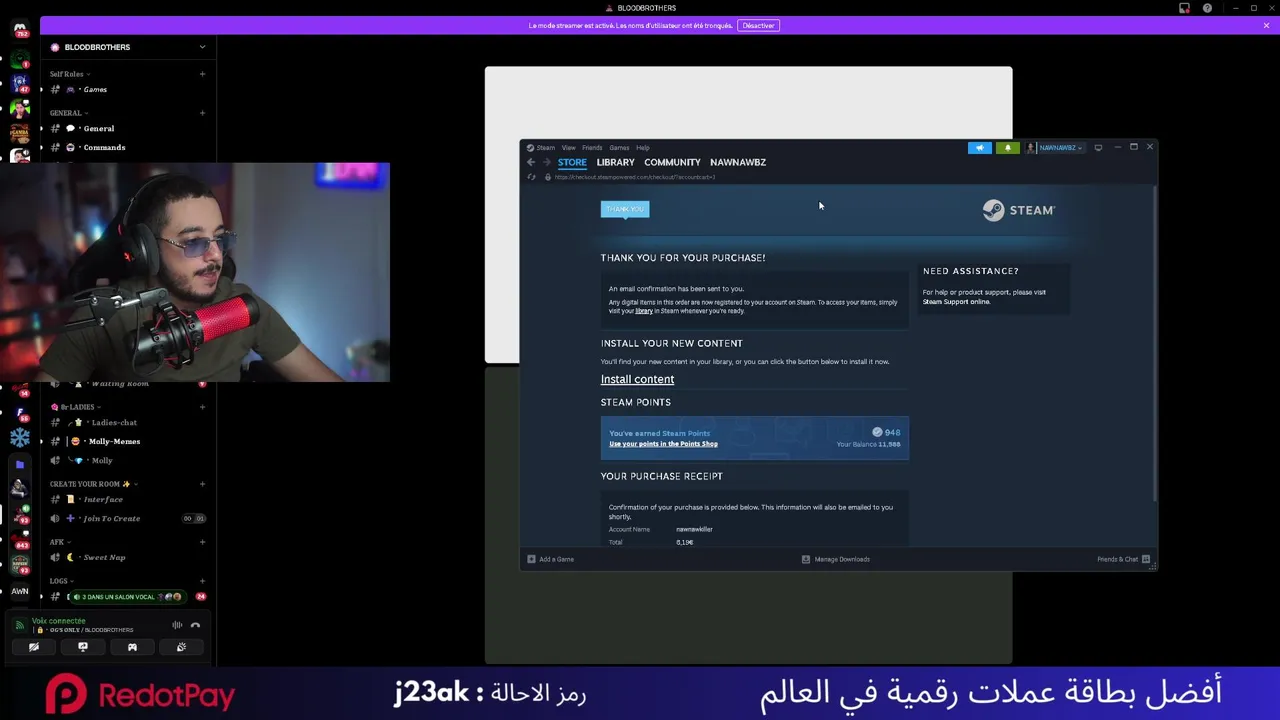Disconnect from voice with the hang-up icon
The image size is (1280, 720).
[196, 625]
